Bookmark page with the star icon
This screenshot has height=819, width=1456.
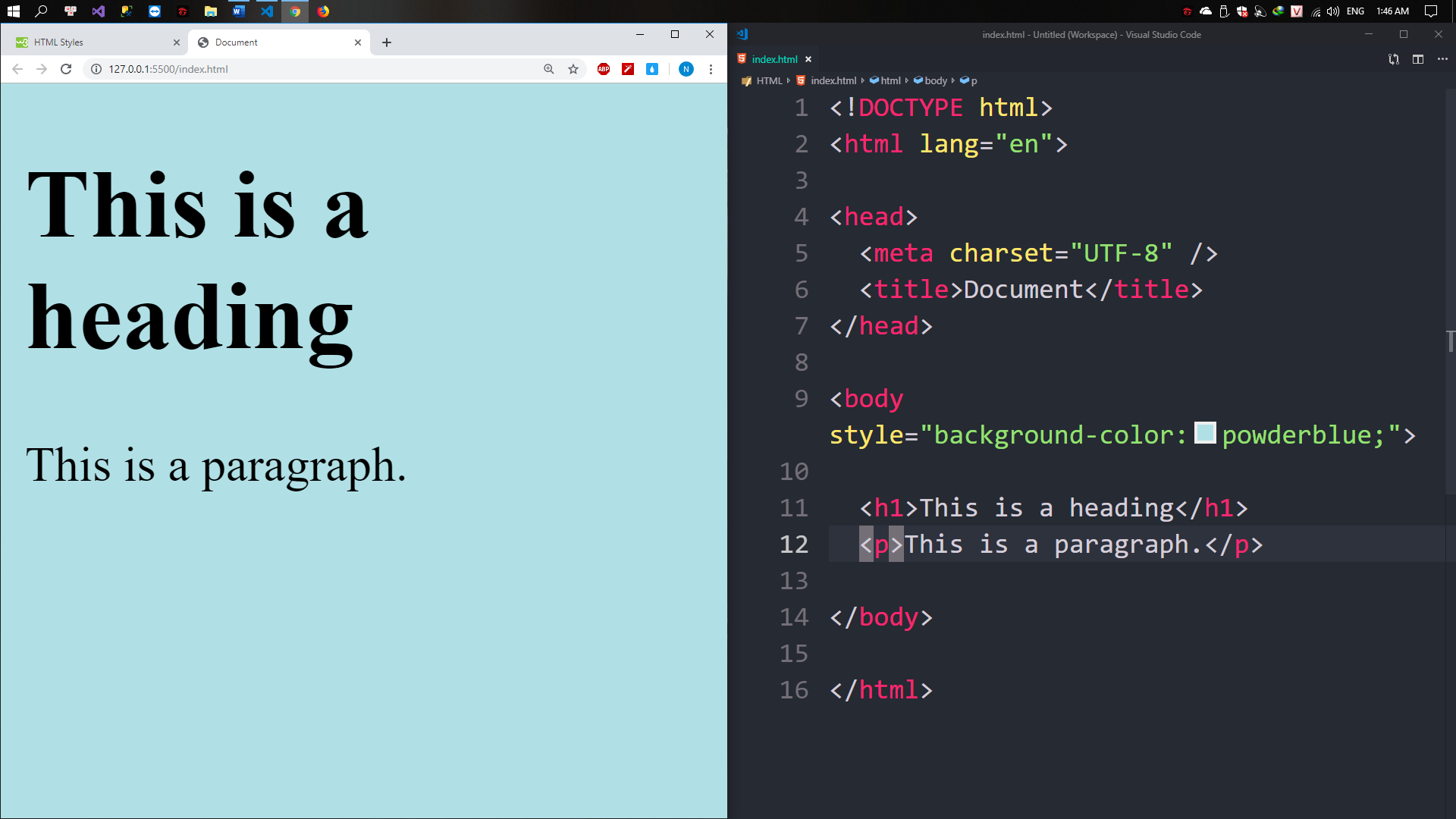pyautogui.click(x=573, y=69)
